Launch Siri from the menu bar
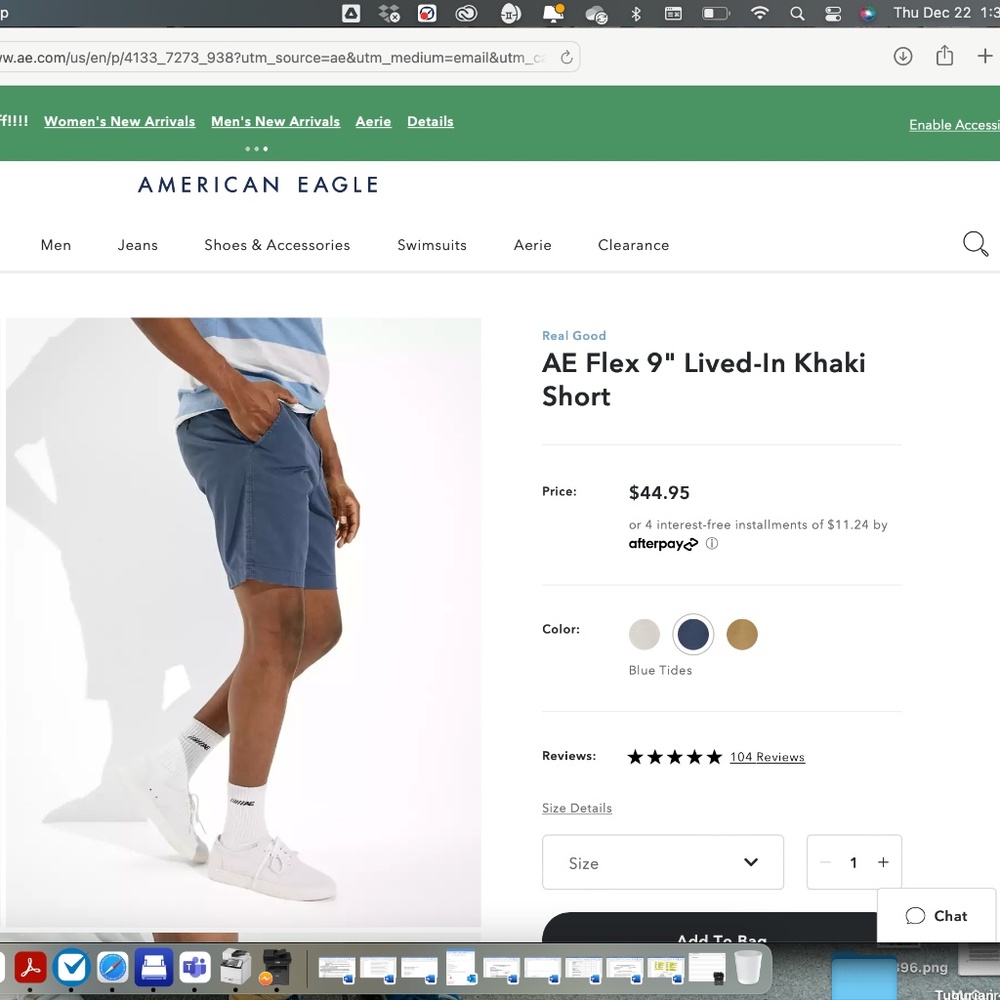This screenshot has height=1000, width=1000. click(x=867, y=13)
